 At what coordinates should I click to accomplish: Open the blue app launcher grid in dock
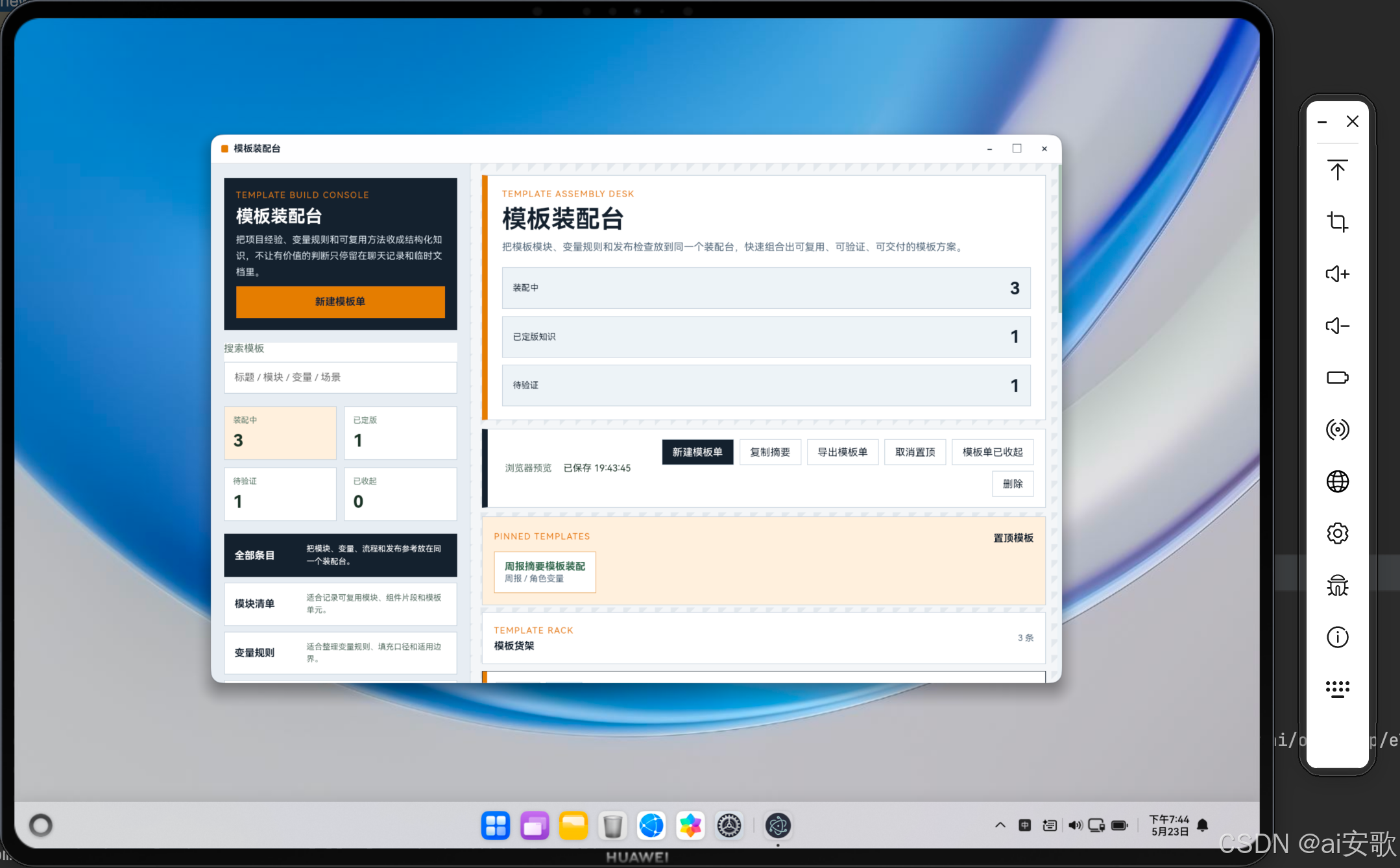pos(496,826)
